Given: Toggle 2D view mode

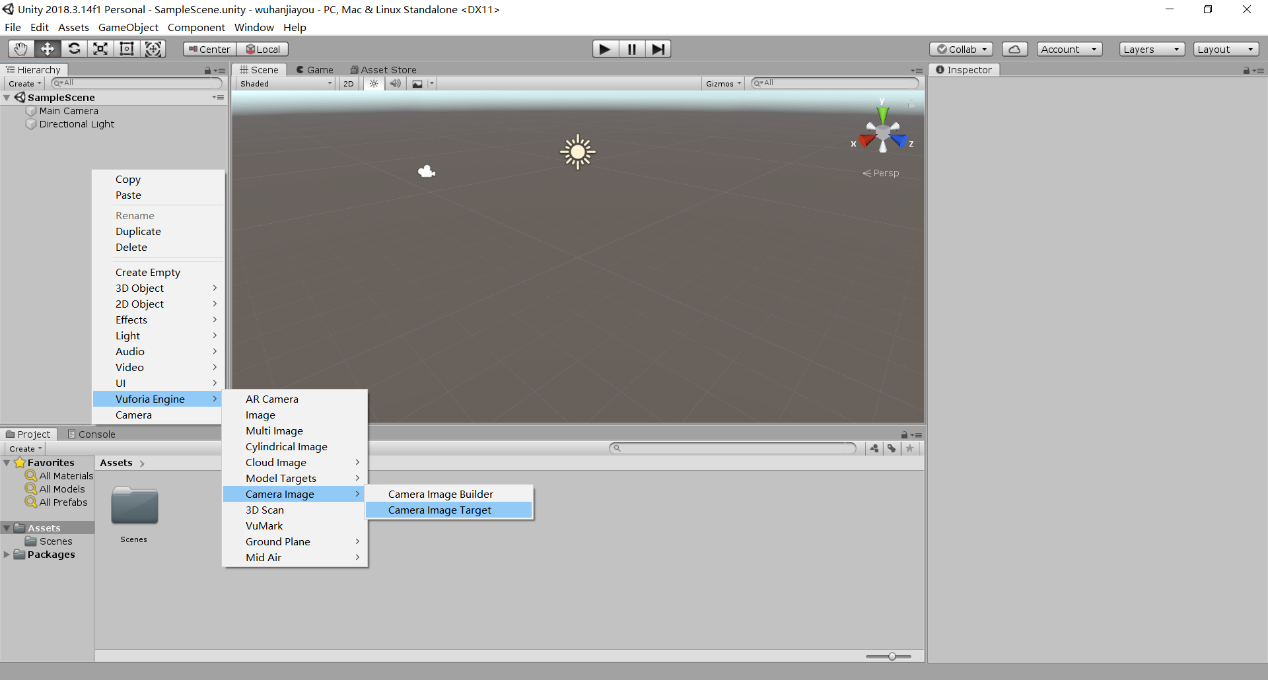Looking at the screenshot, I should [x=349, y=84].
